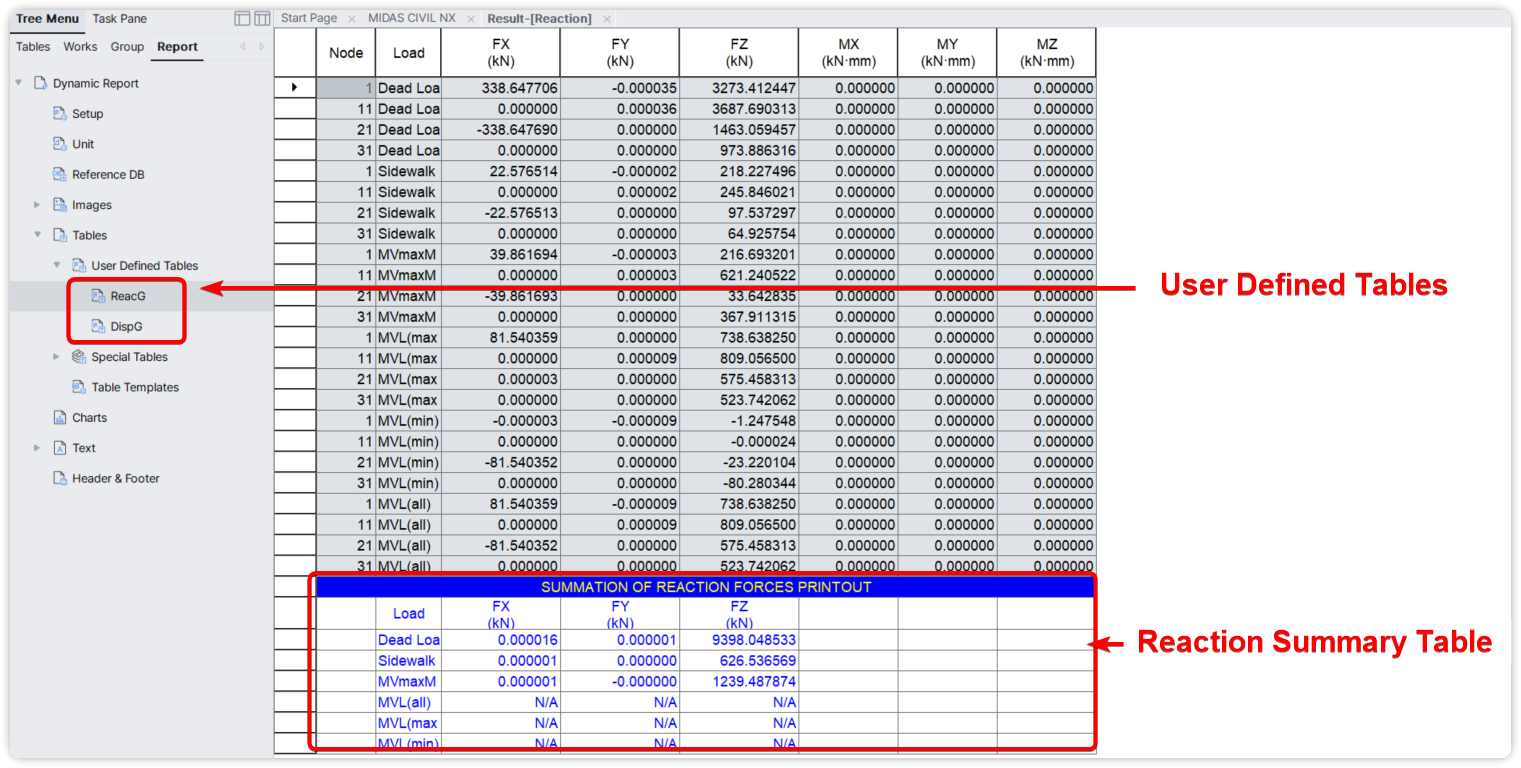Switch to the Tree Menu tab
The height and width of the screenshot is (768, 1521).
47,18
